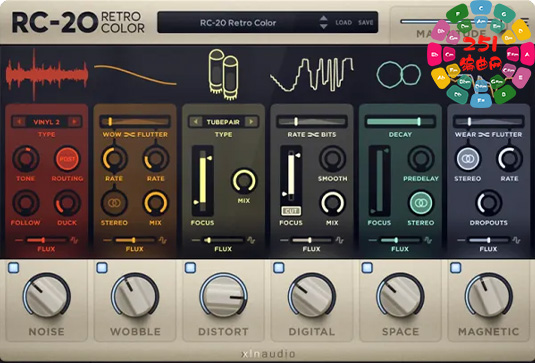Click the large DIGITAL amount knob
The image size is (535, 363).
click(312, 296)
